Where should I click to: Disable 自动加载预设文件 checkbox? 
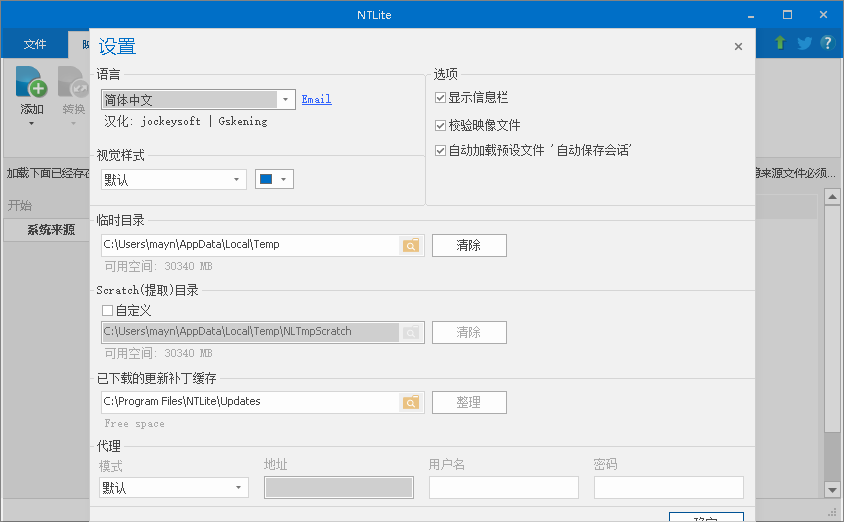[441, 151]
